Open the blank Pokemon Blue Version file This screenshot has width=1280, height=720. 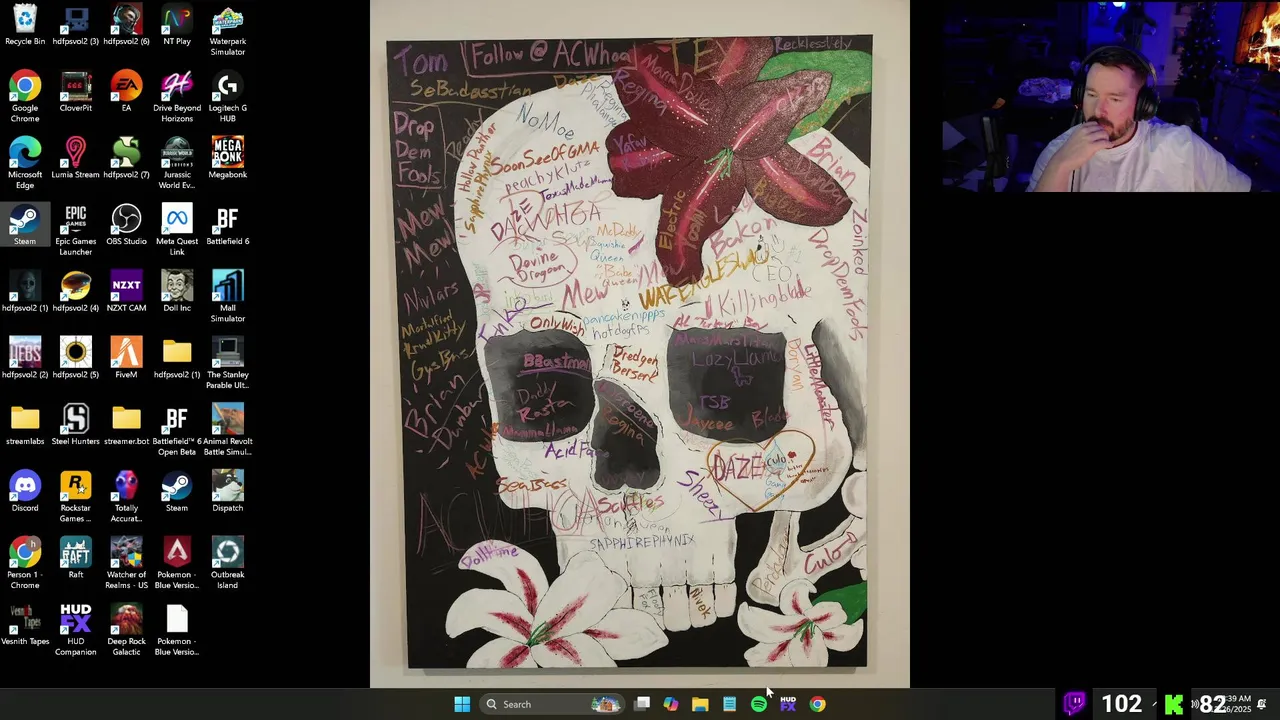(177, 631)
